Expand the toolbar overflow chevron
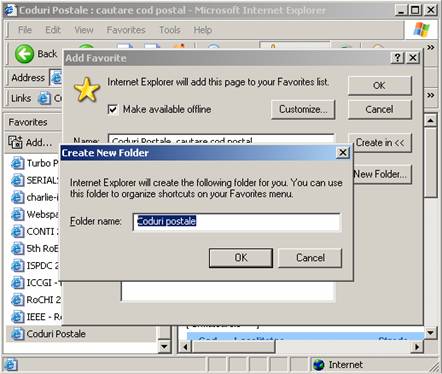 click(431, 47)
